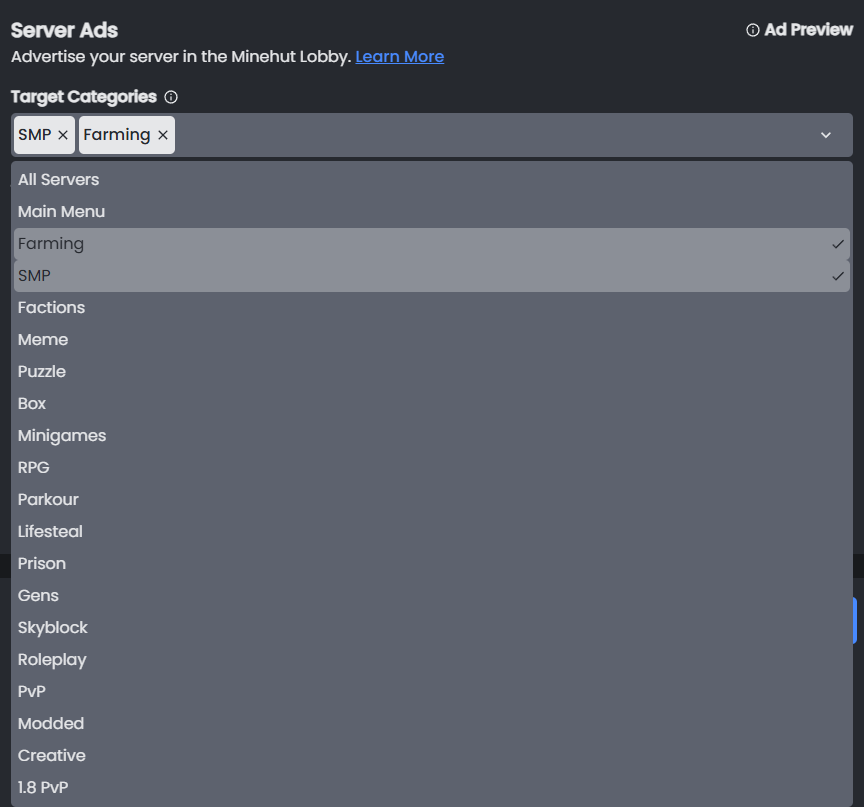Click the checkmark beside Farming
This screenshot has height=807, width=864.
coord(838,243)
